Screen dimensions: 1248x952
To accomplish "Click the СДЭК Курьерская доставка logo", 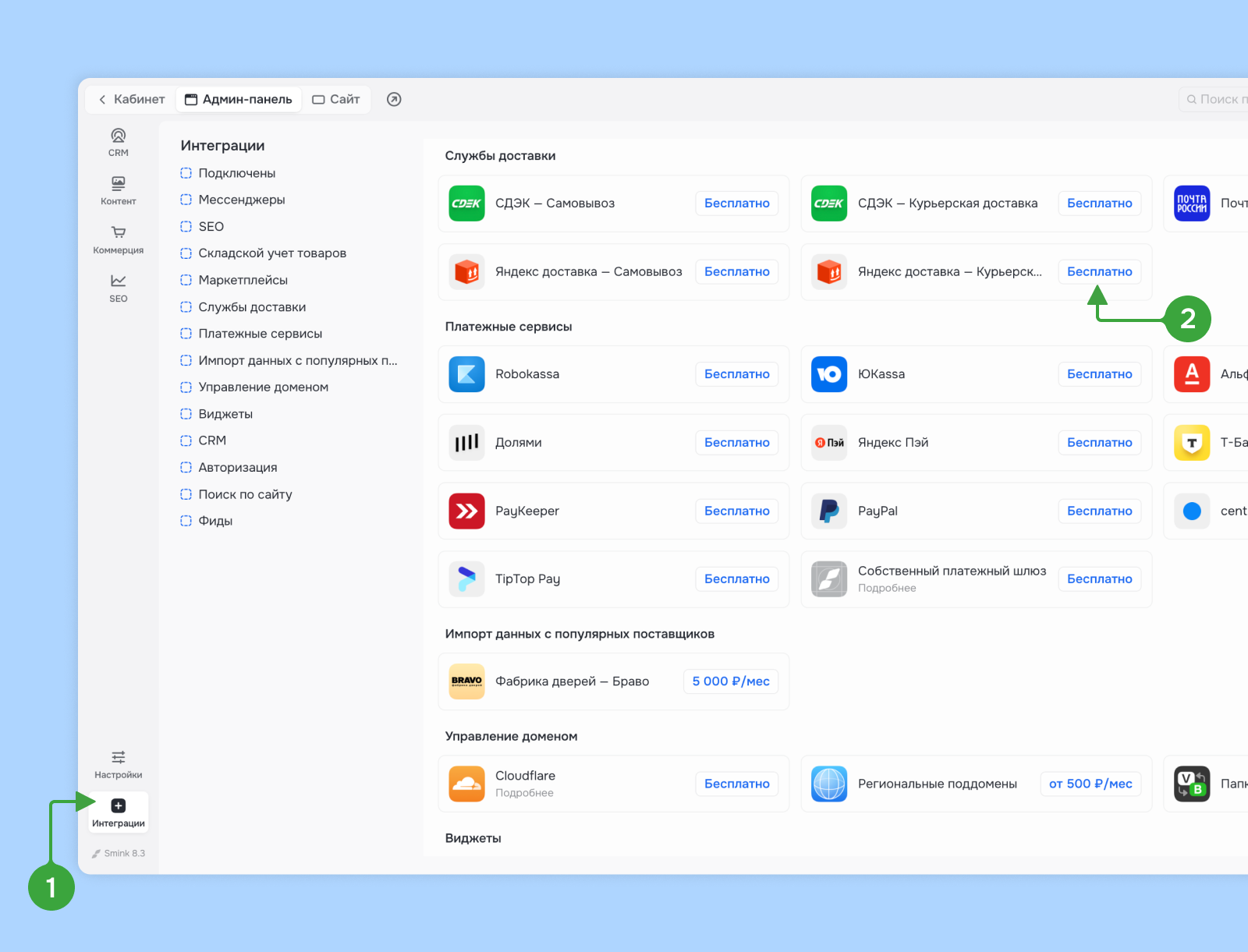I will click(x=829, y=203).
